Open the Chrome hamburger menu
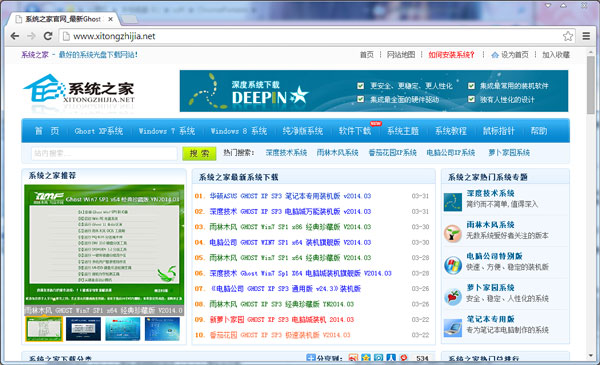The height and width of the screenshot is (365, 600). 586,36
